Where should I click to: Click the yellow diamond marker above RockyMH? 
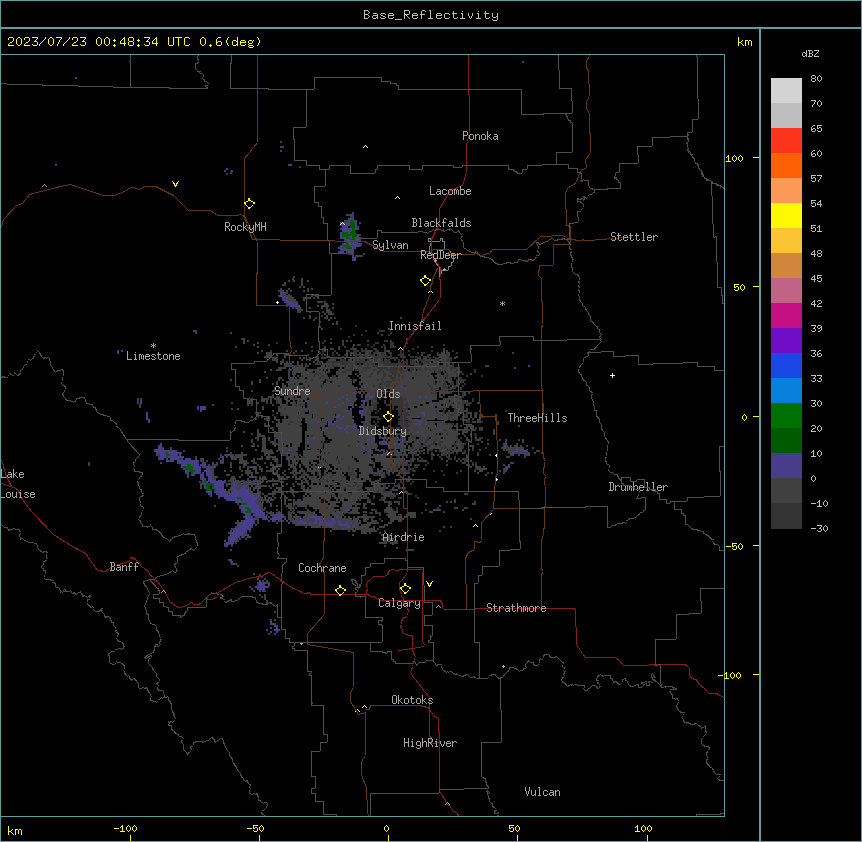click(x=250, y=204)
